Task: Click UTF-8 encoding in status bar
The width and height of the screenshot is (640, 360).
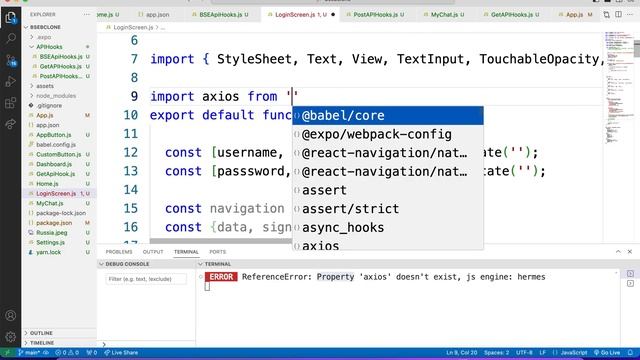Action: (524, 353)
